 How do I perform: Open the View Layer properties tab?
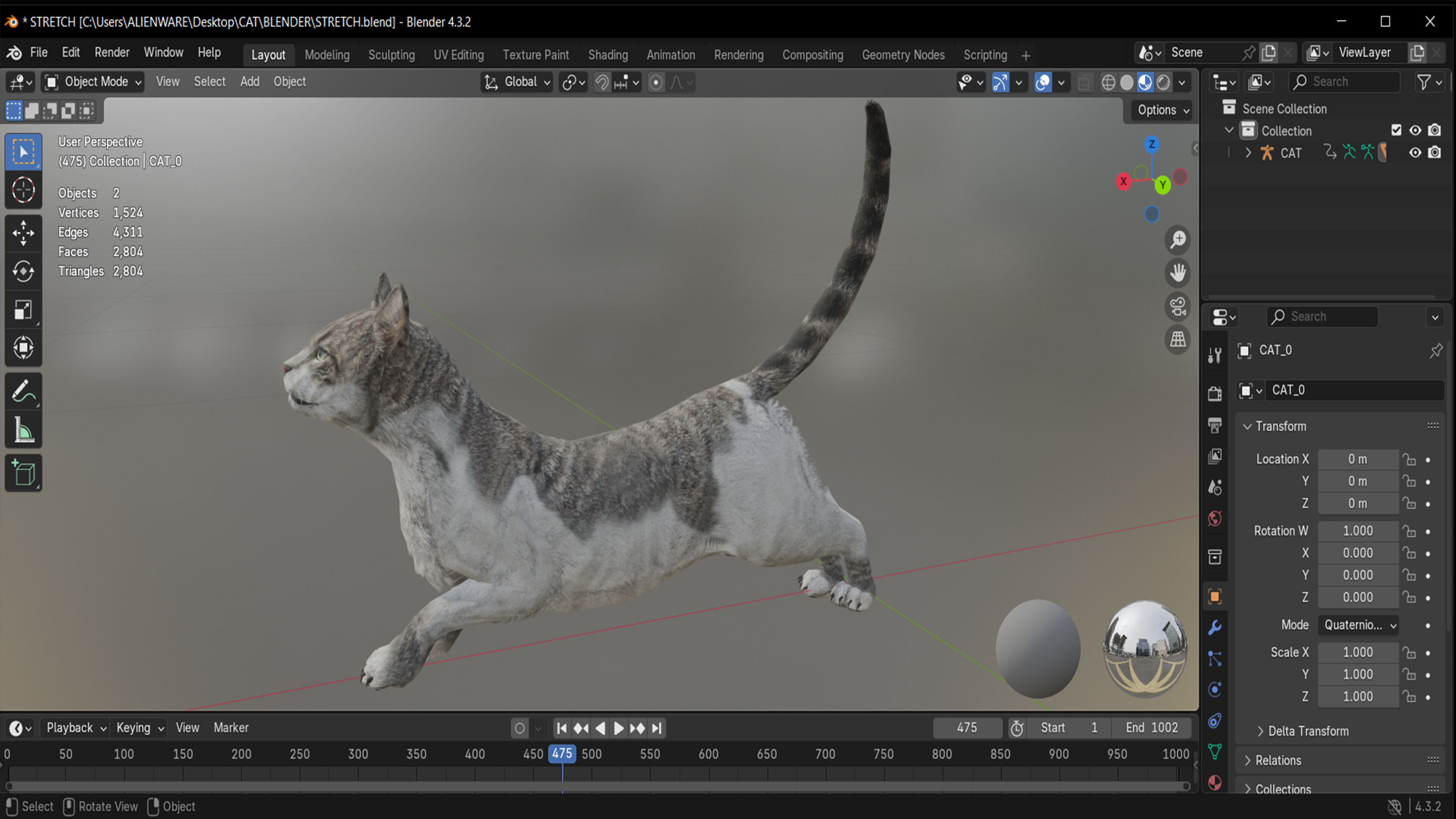point(1214,456)
